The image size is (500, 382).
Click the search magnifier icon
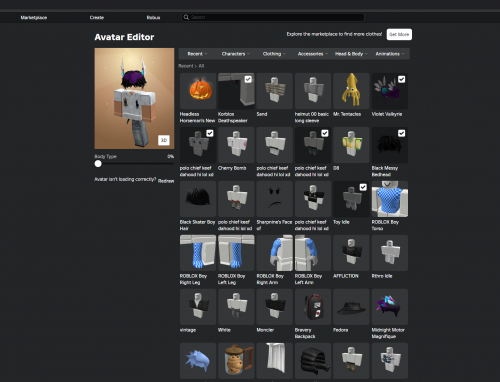click(x=186, y=17)
